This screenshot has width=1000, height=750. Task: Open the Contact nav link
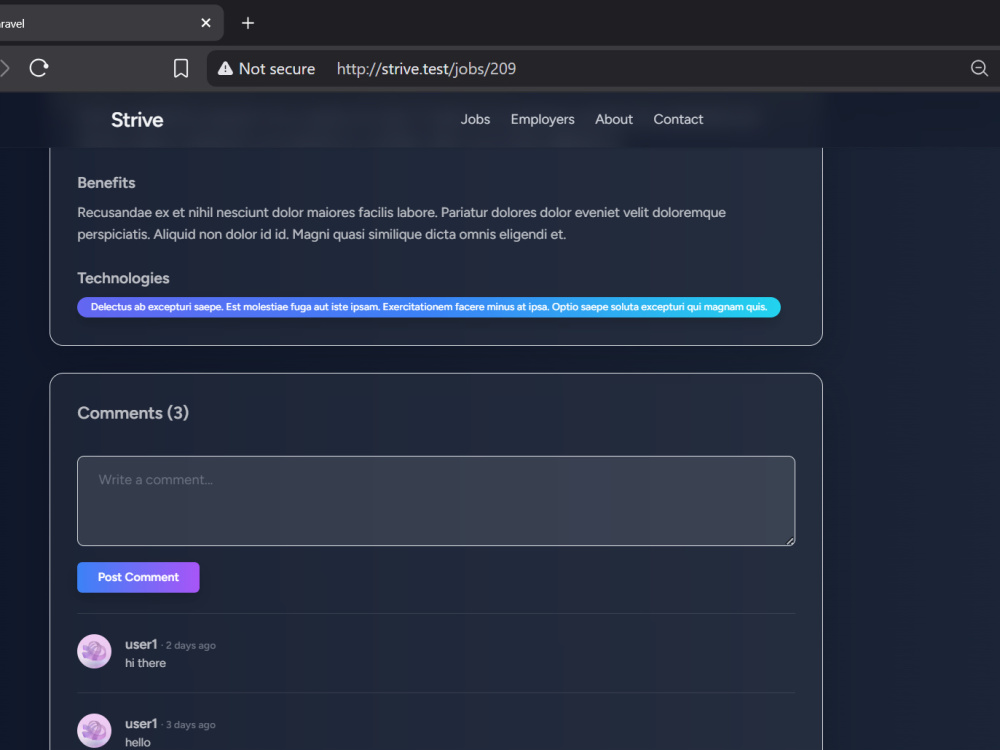point(678,119)
